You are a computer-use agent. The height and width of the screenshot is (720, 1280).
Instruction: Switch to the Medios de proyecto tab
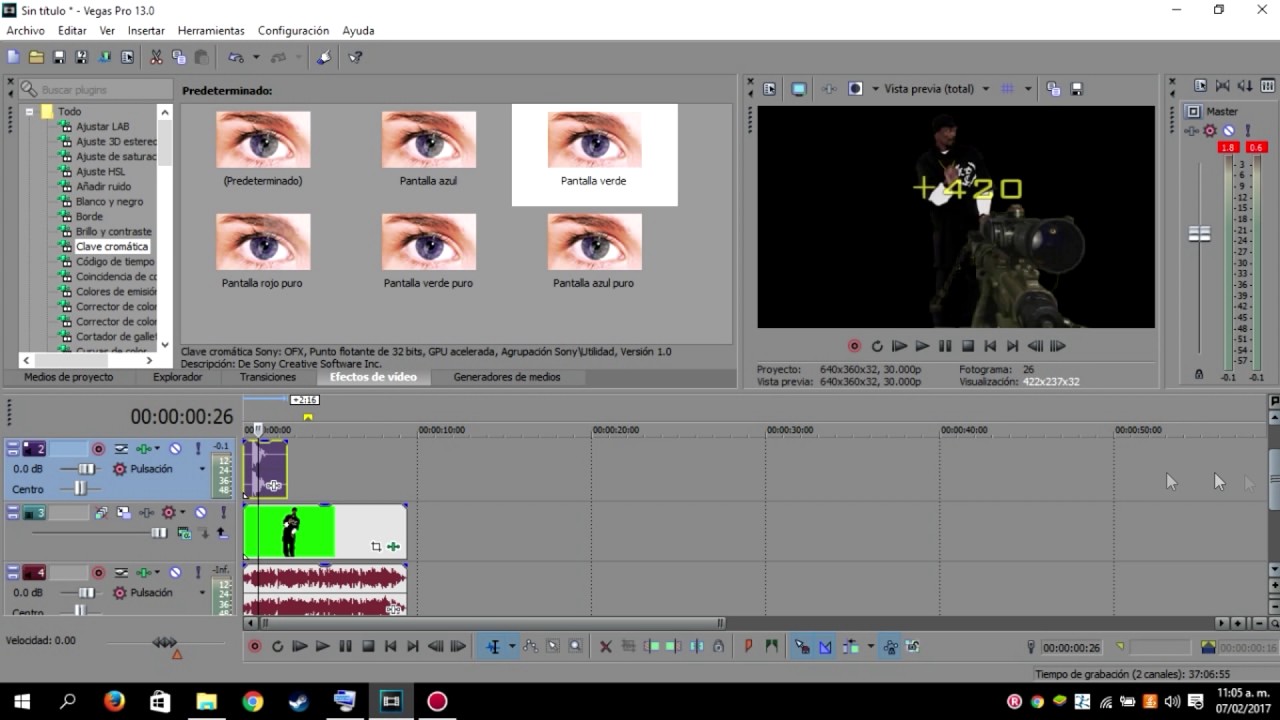click(x=69, y=377)
